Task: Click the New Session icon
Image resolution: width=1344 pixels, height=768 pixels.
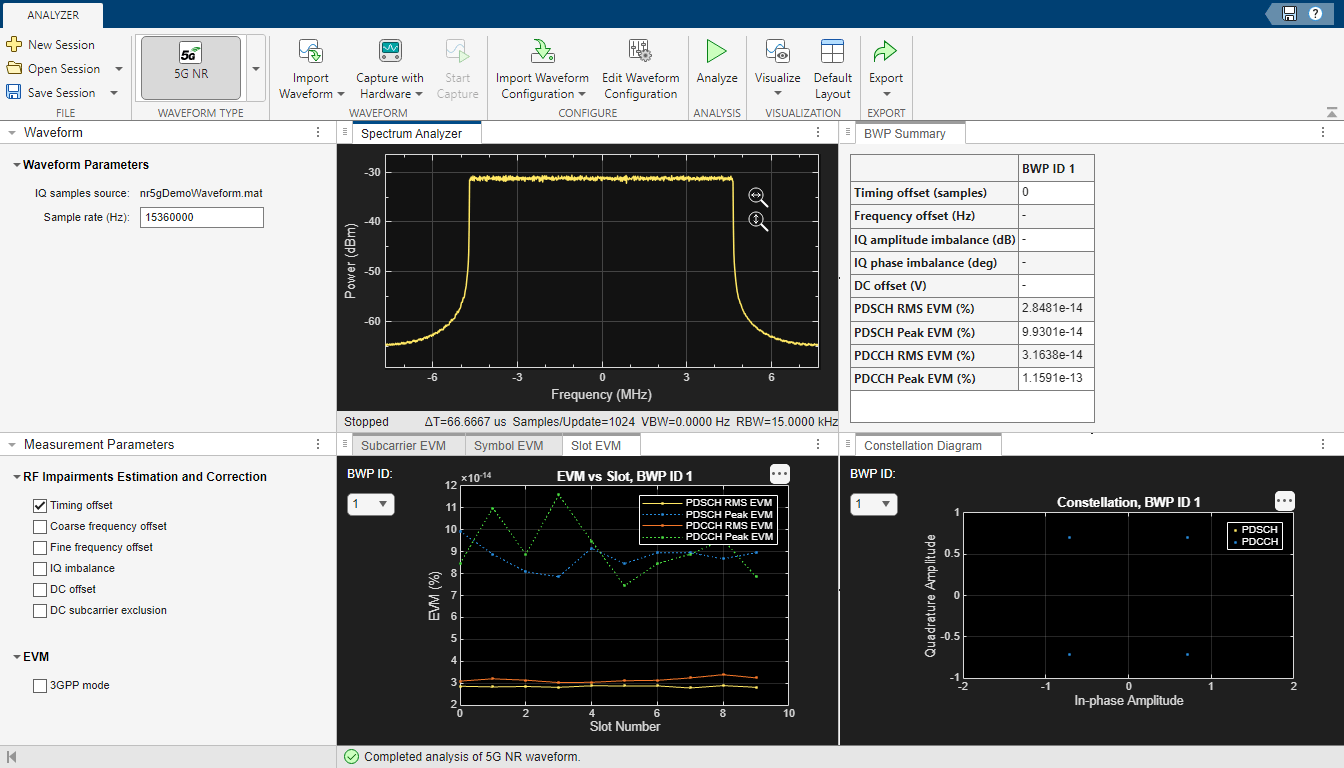Action: point(14,44)
